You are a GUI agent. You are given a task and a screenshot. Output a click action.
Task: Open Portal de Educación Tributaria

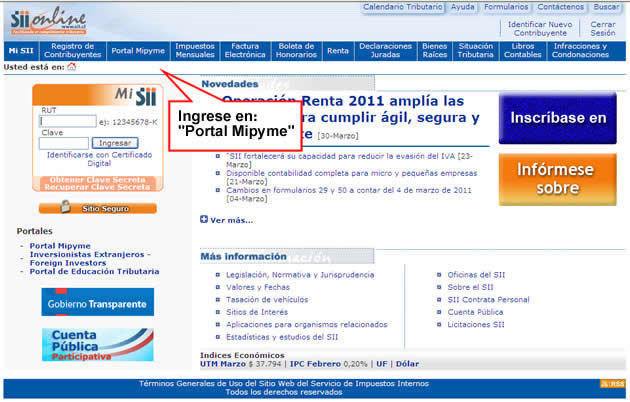click(94, 271)
